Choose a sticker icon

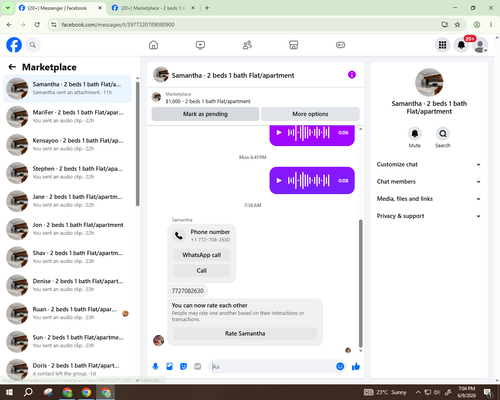(x=183, y=367)
